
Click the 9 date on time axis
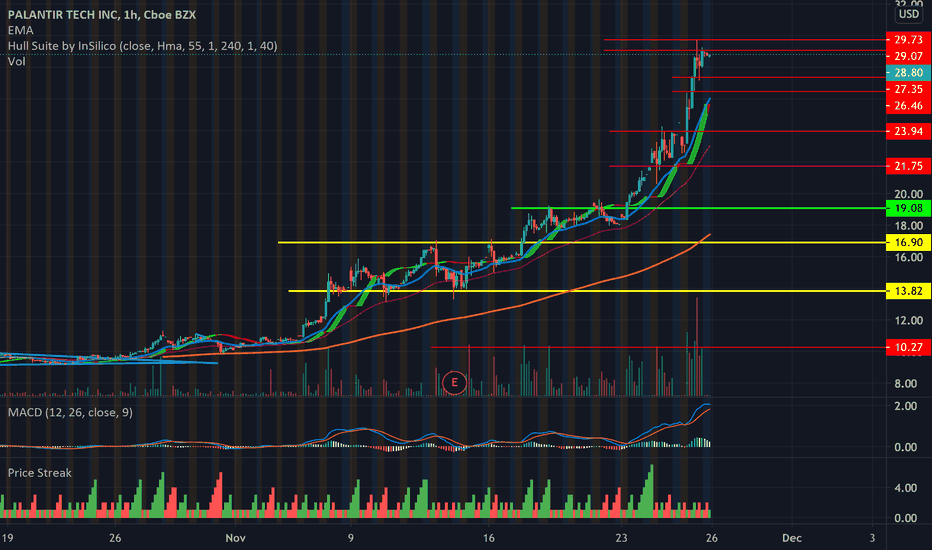point(351,538)
